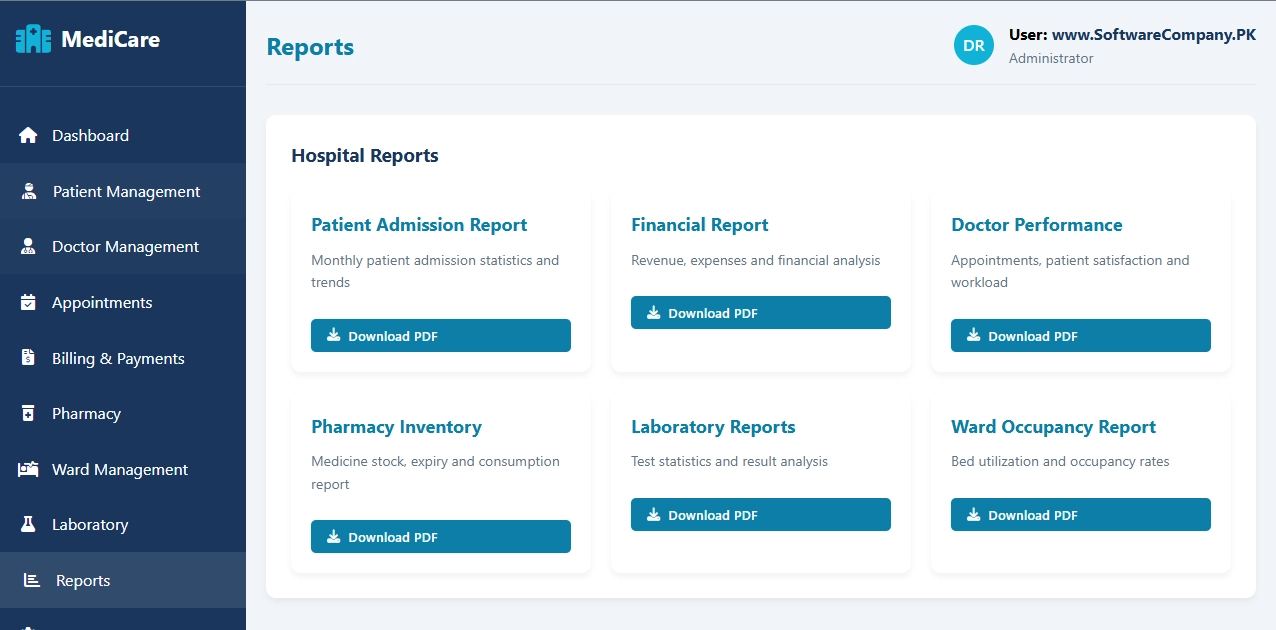
Task: Download the Patient Admission Report PDF
Action: point(440,336)
